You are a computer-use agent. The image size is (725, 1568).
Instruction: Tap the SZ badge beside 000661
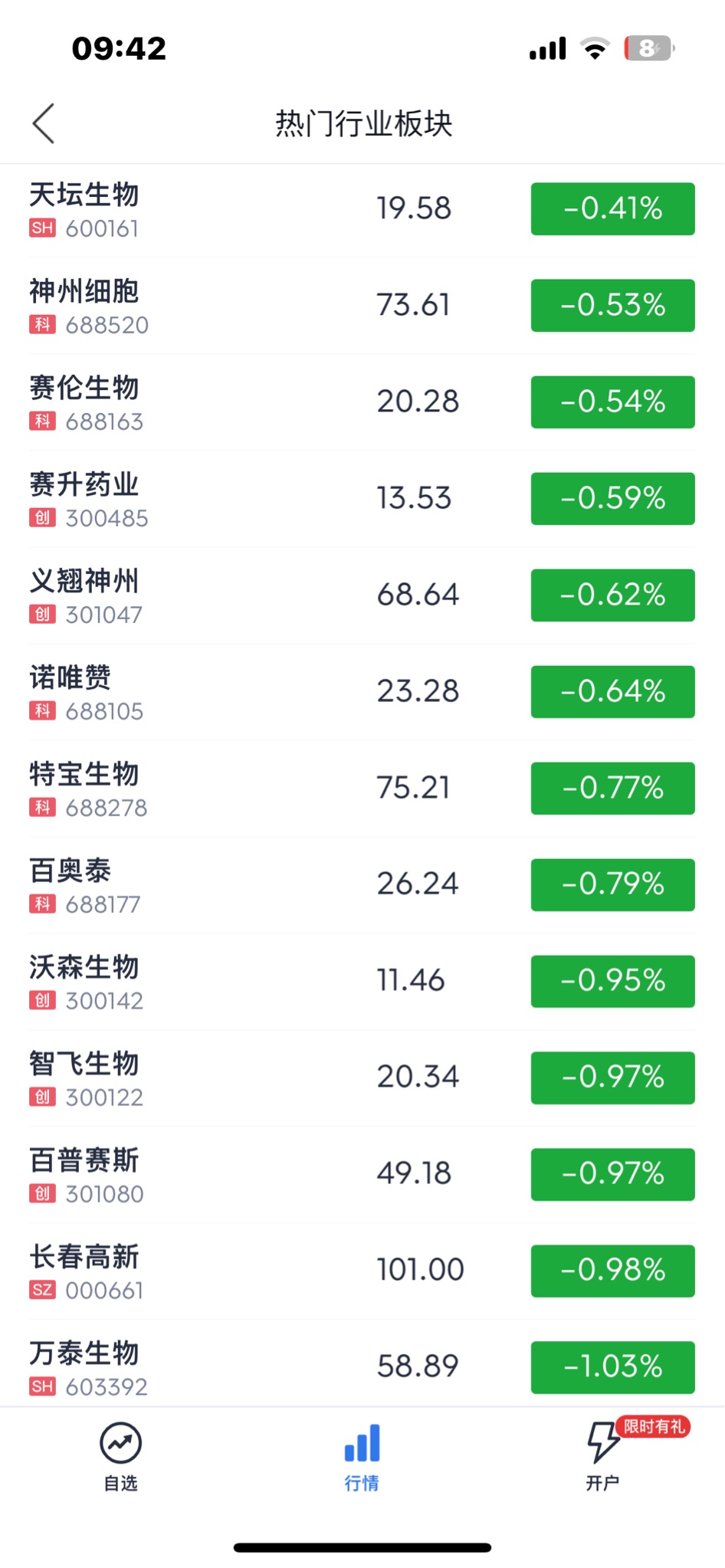point(42,1291)
